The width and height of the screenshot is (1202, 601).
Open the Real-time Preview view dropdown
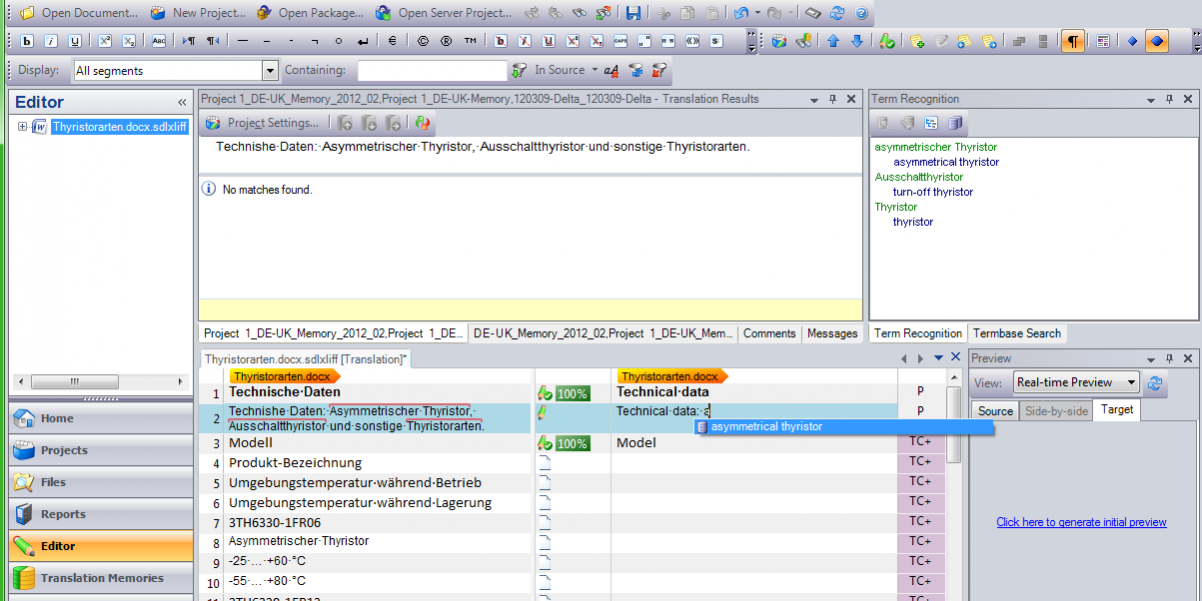pyautogui.click(x=1131, y=382)
